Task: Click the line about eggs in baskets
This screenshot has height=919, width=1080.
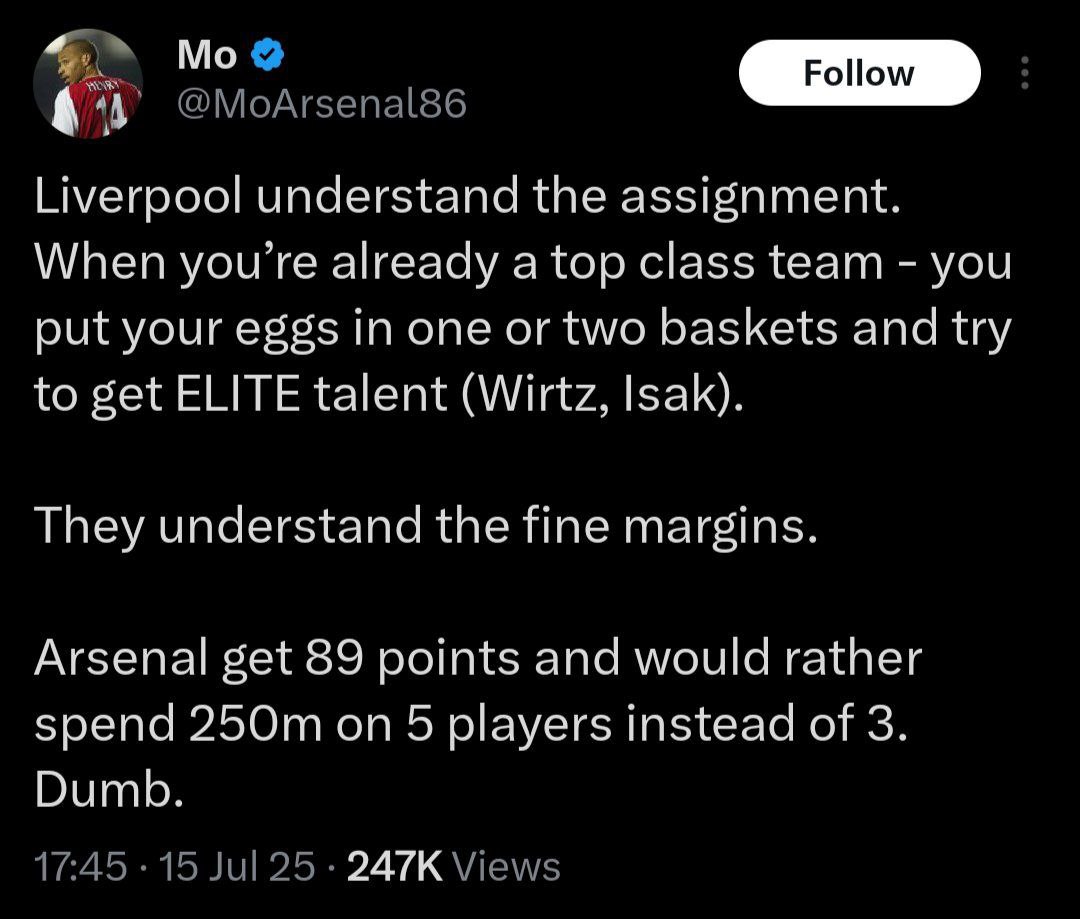Action: tap(522, 330)
